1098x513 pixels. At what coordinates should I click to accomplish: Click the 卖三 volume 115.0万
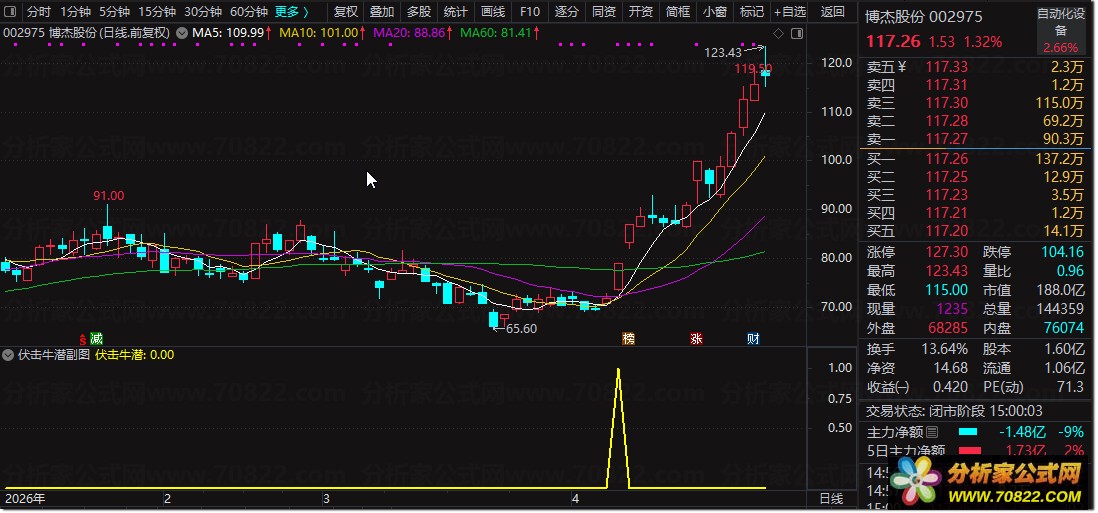(x=1059, y=103)
